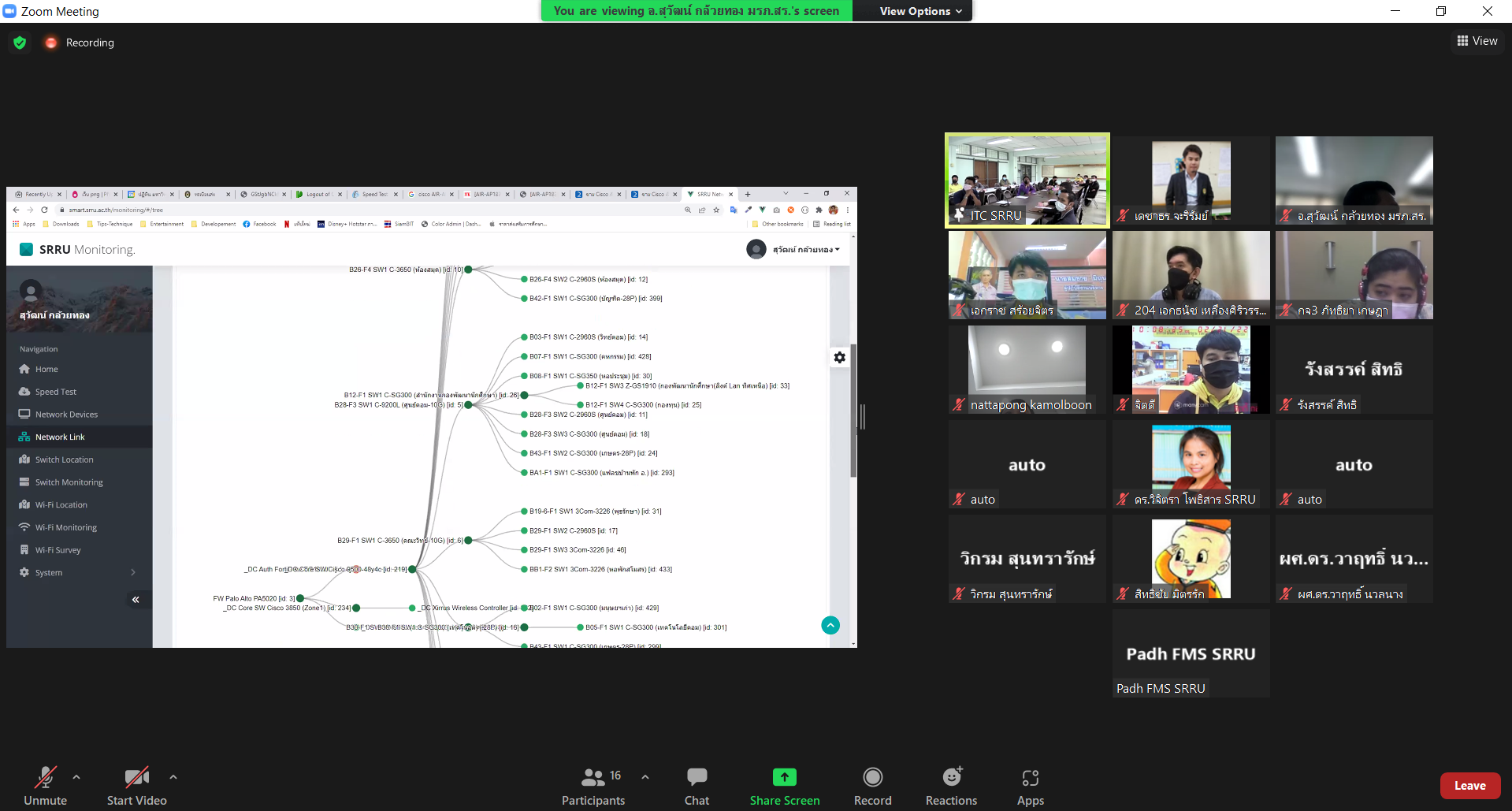Viewport: 1512px width, 811px height.
Task: Select the ITC SRRU video thumbnail
Action: point(1027,180)
